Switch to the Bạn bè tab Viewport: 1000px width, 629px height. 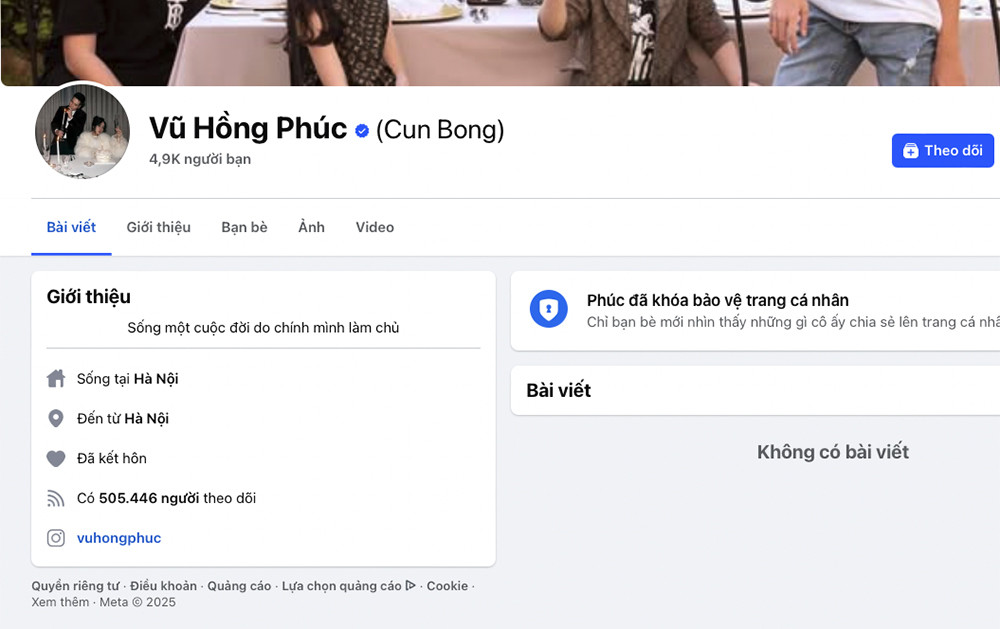244,227
